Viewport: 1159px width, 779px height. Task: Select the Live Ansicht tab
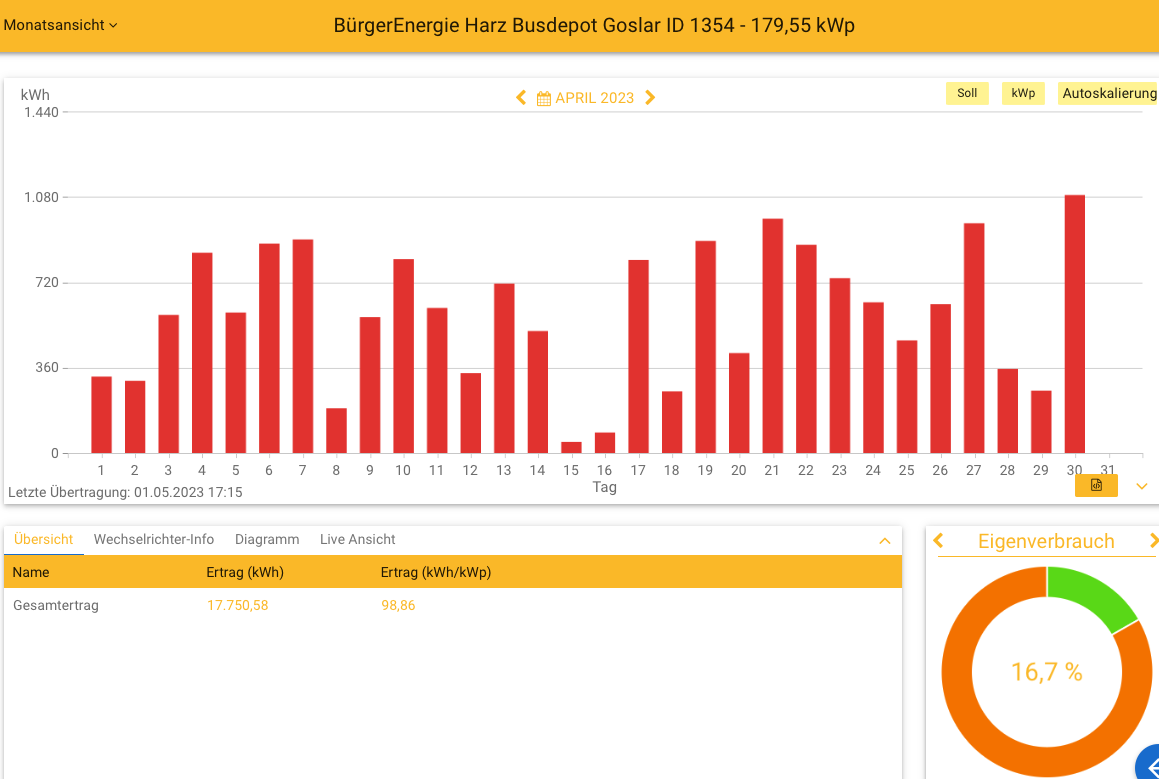coord(357,539)
